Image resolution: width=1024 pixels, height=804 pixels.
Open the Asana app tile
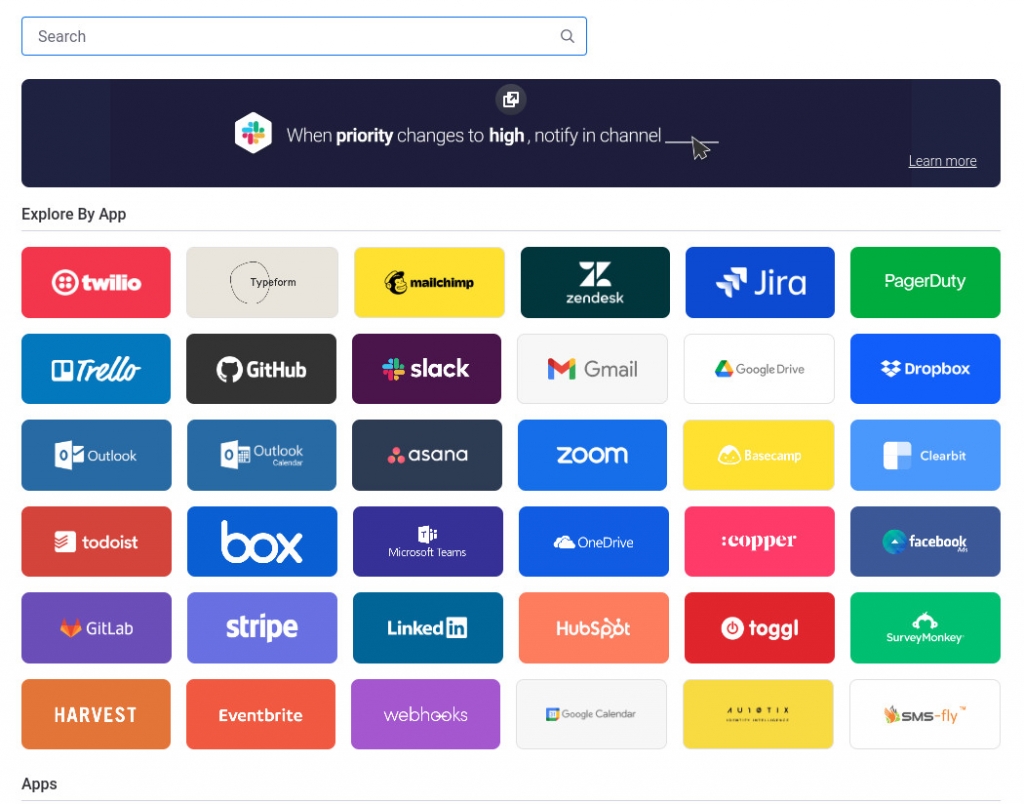click(x=427, y=455)
